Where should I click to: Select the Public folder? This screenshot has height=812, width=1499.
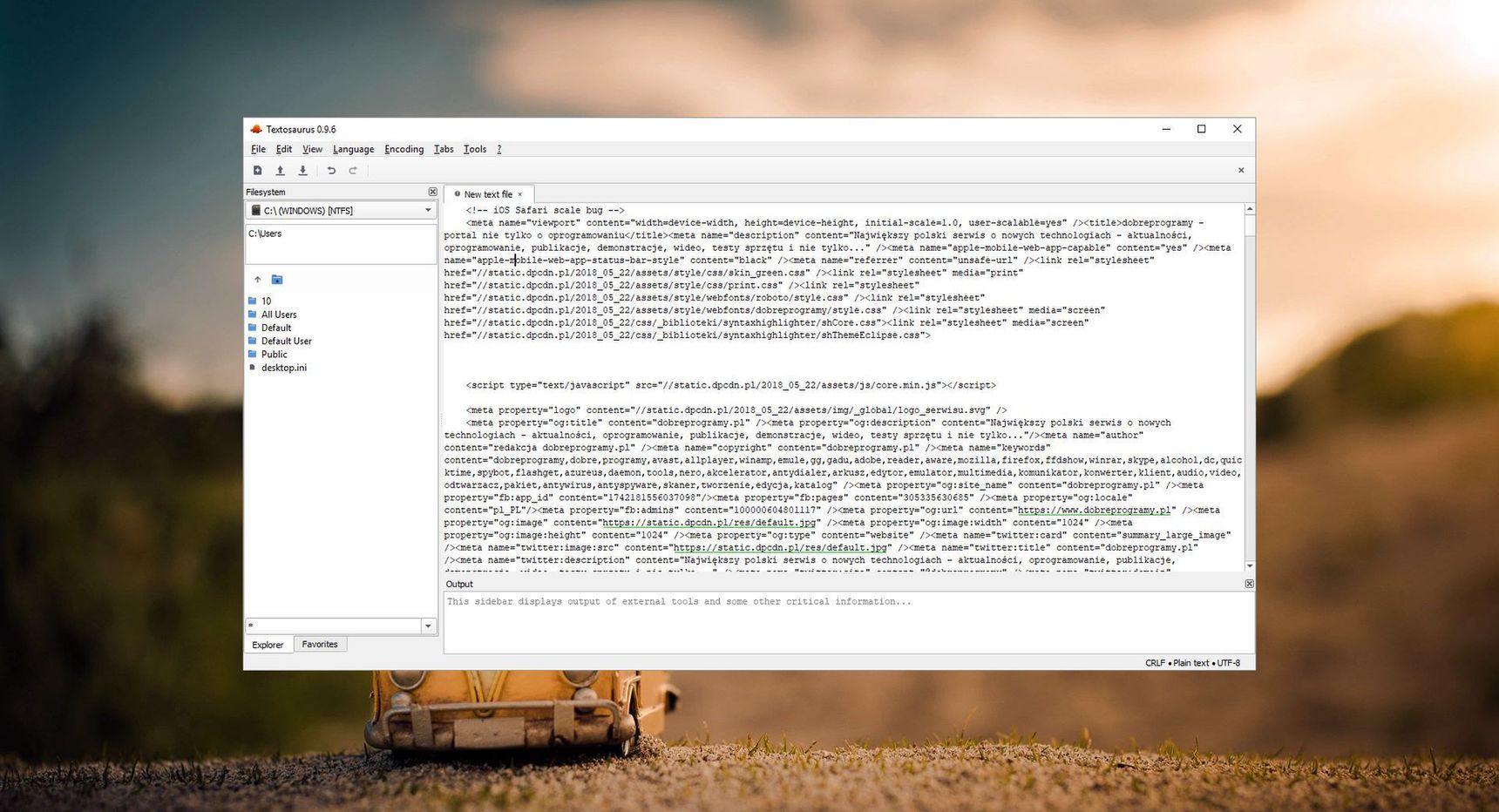[274, 355]
